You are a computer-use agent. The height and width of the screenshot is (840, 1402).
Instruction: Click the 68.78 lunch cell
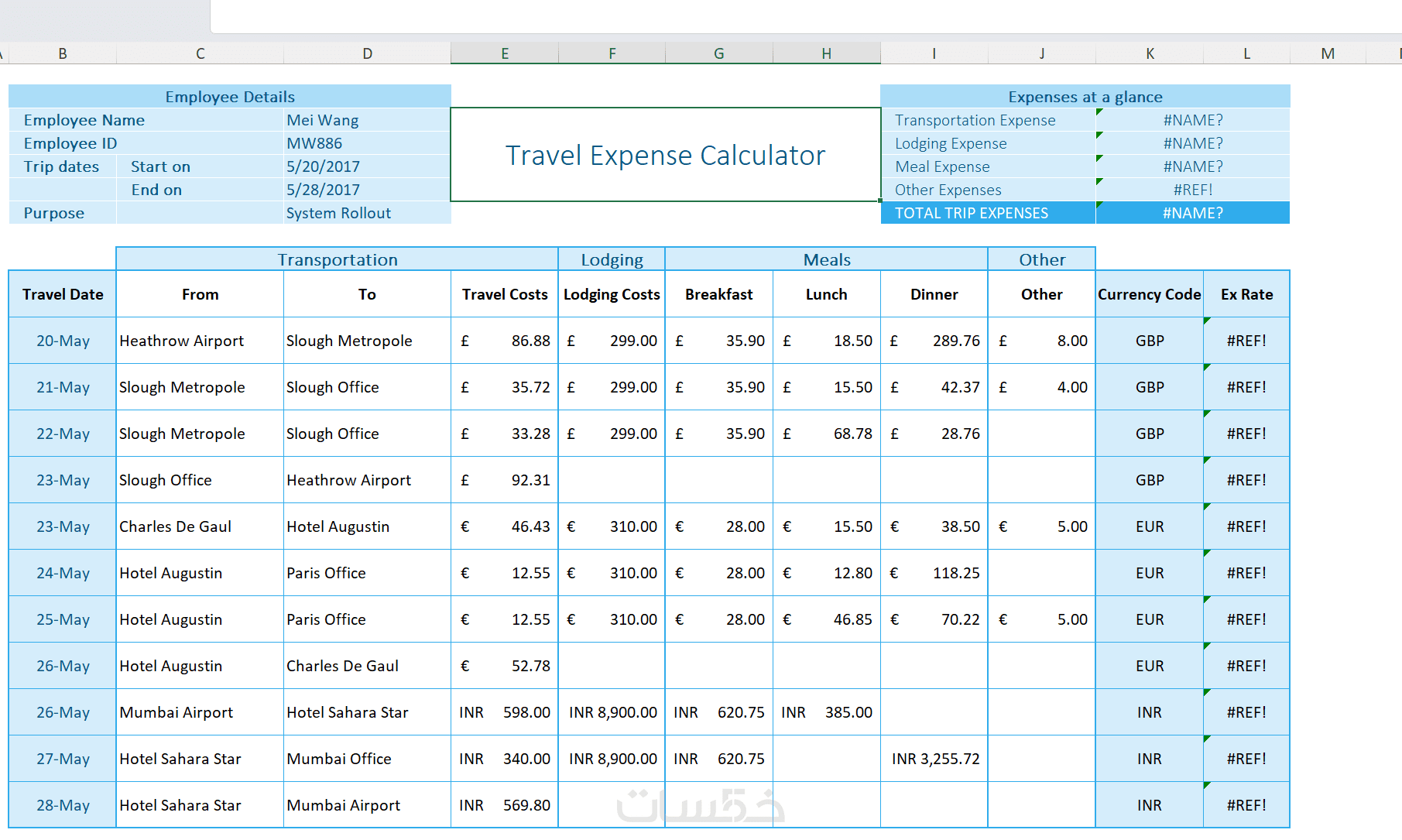click(827, 434)
